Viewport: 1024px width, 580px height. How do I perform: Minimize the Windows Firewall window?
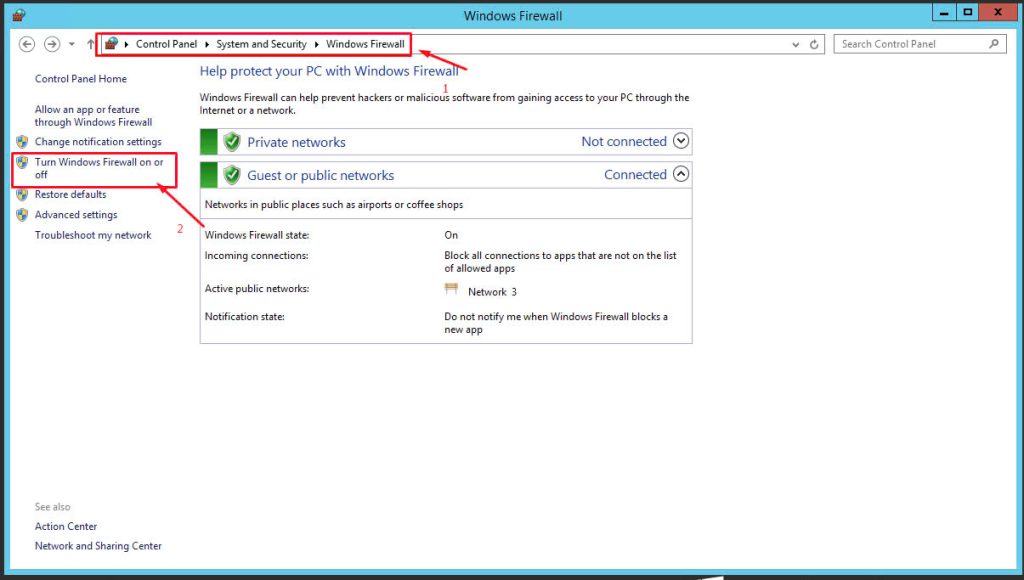pyautogui.click(x=944, y=12)
